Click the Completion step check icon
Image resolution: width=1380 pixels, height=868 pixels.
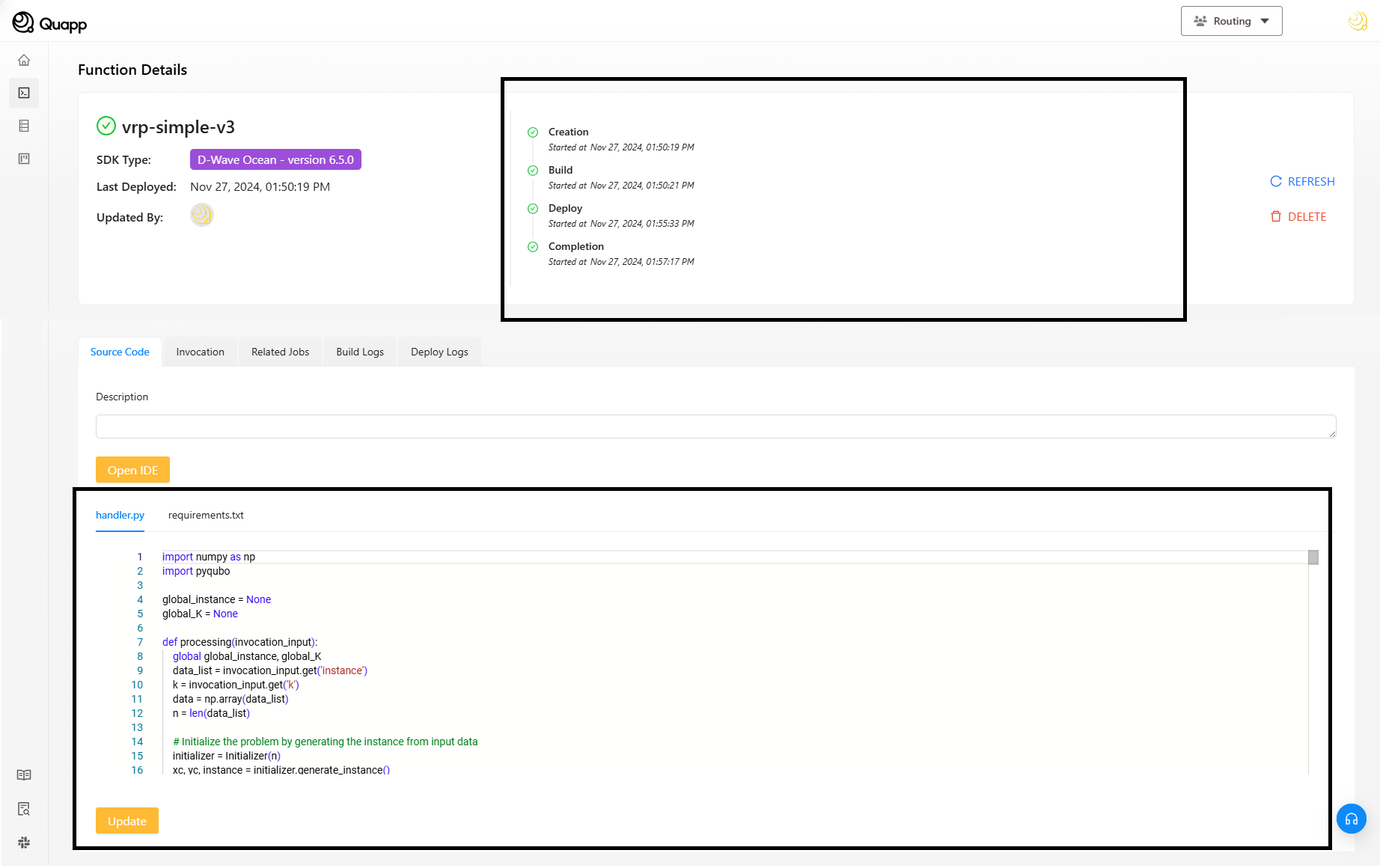(x=533, y=247)
